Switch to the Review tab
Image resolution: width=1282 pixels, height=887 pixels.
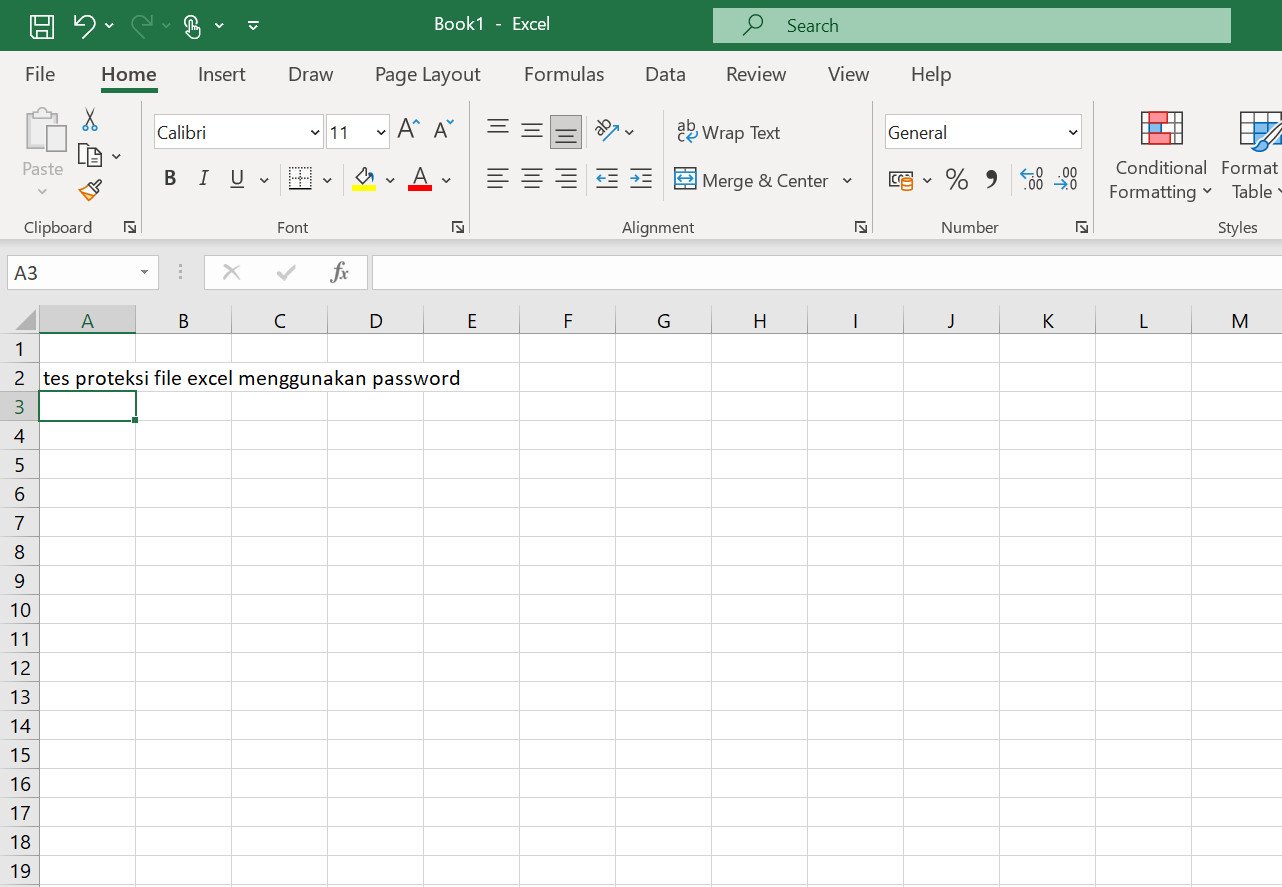(x=756, y=74)
